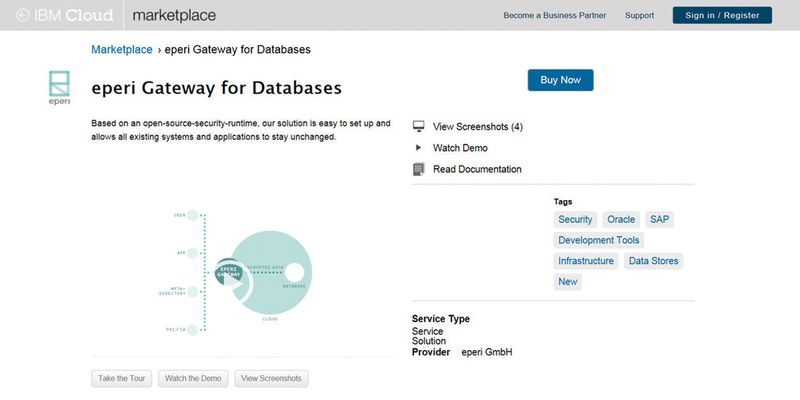This screenshot has height=400, width=800.
Task: Click the Tags heading
Action: [563, 202]
